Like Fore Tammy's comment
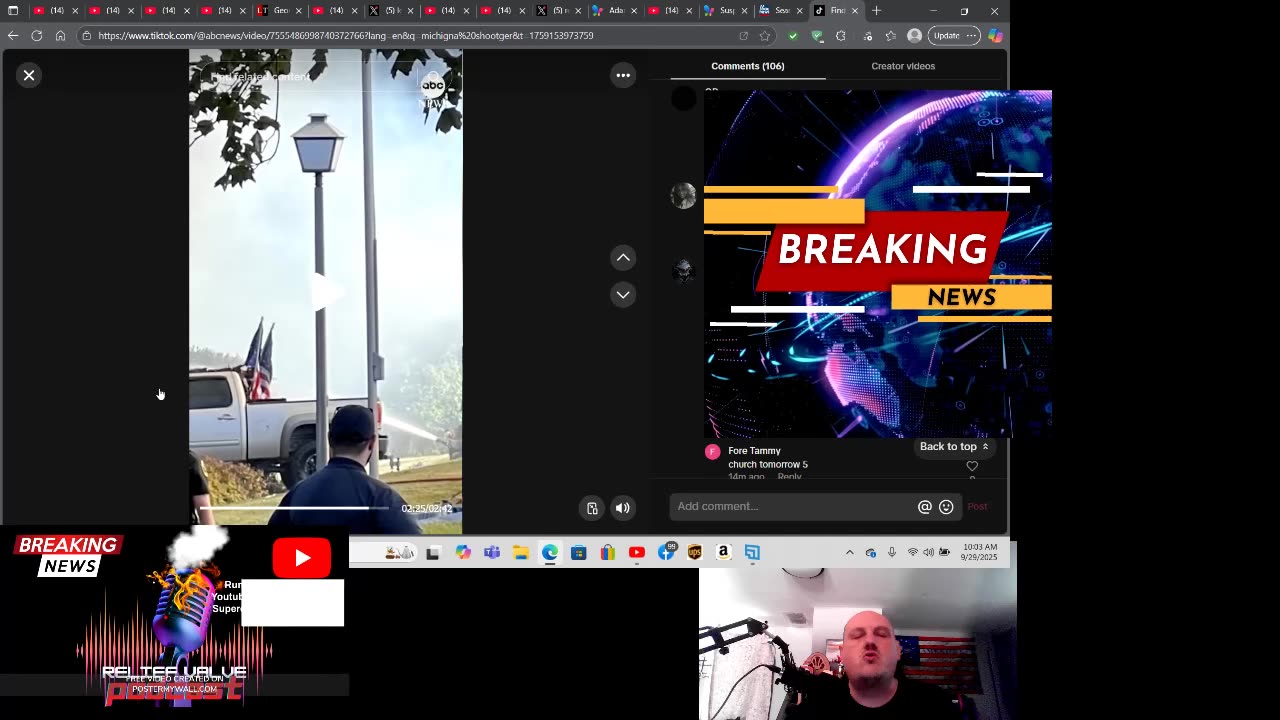Image resolution: width=1280 pixels, height=720 pixels. (972, 466)
